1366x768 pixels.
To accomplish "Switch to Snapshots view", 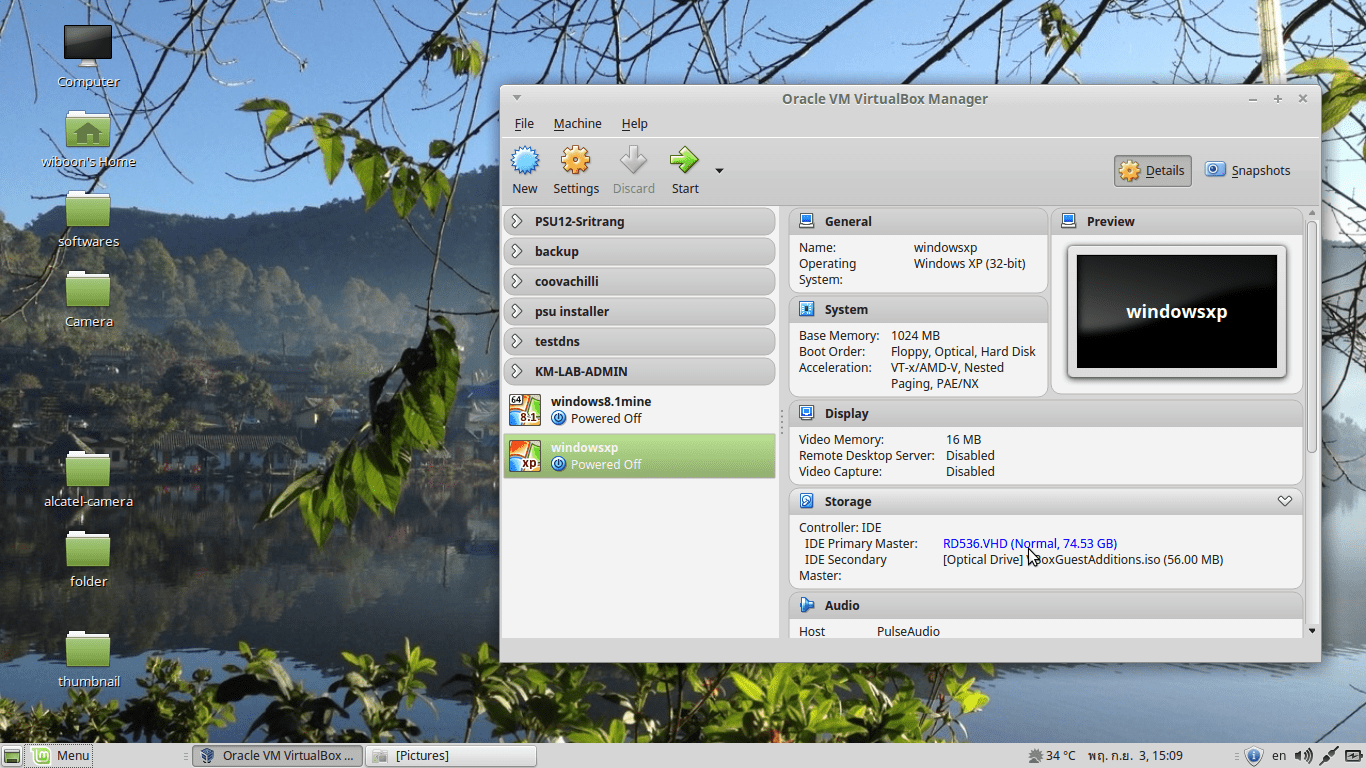I will (1247, 171).
